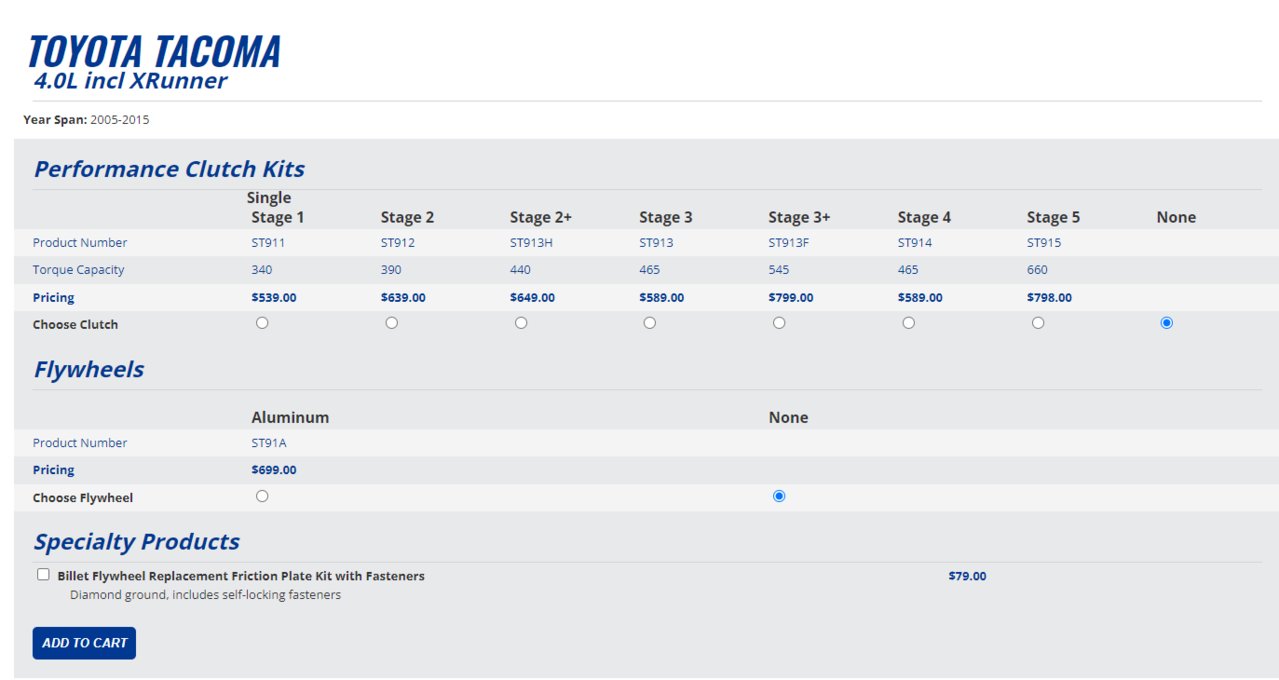This screenshot has width=1279, height=680.
Task: Click the Choose Flywheel row label
Action: point(83,498)
